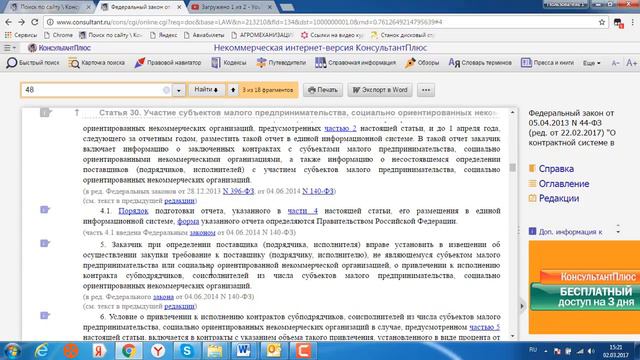This screenshot has height=360, width=640.
Task: Open the части 4 link
Action: pos(302,211)
